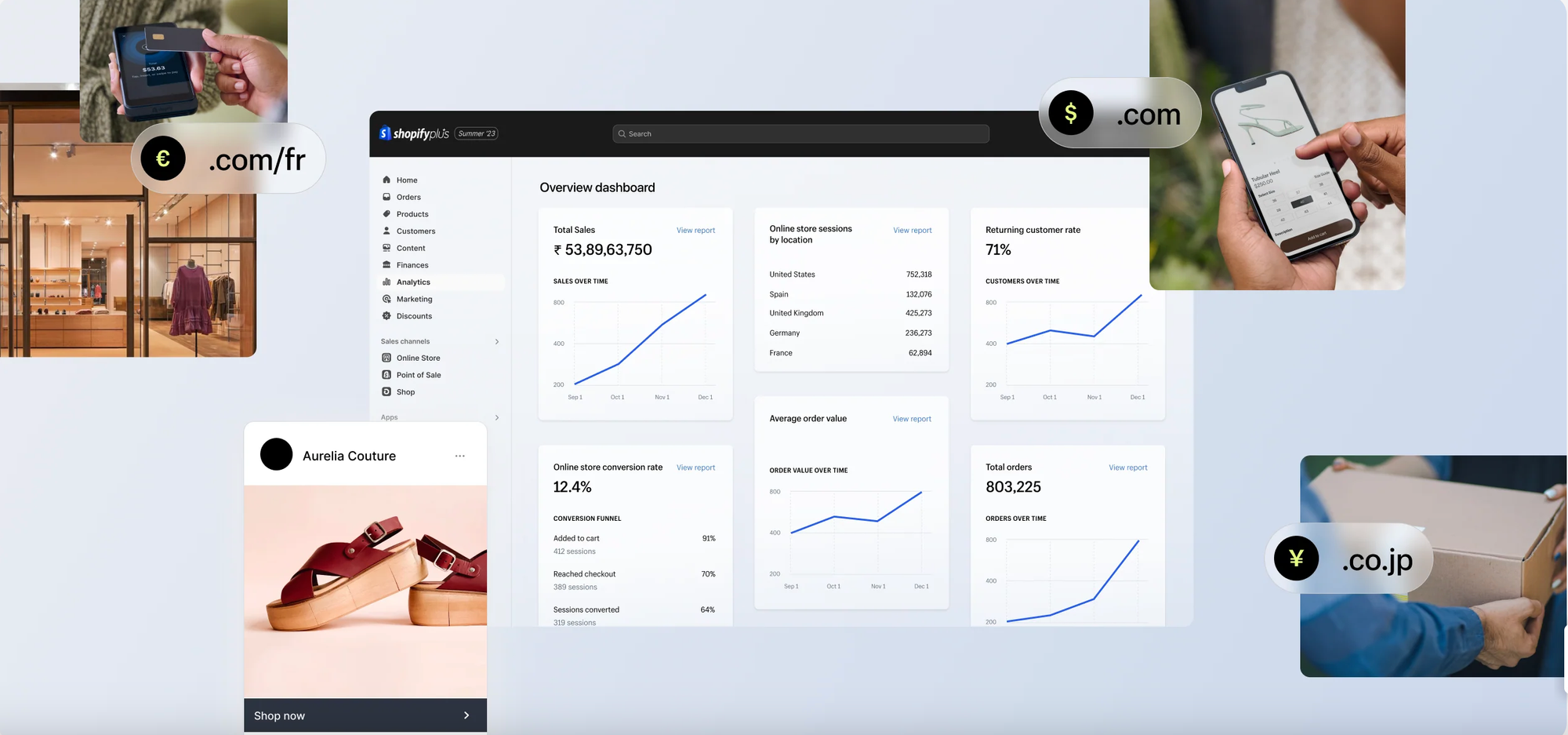Image resolution: width=1568 pixels, height=735 pixels.
Task: Click the United States sessions row
Action: 851,275
